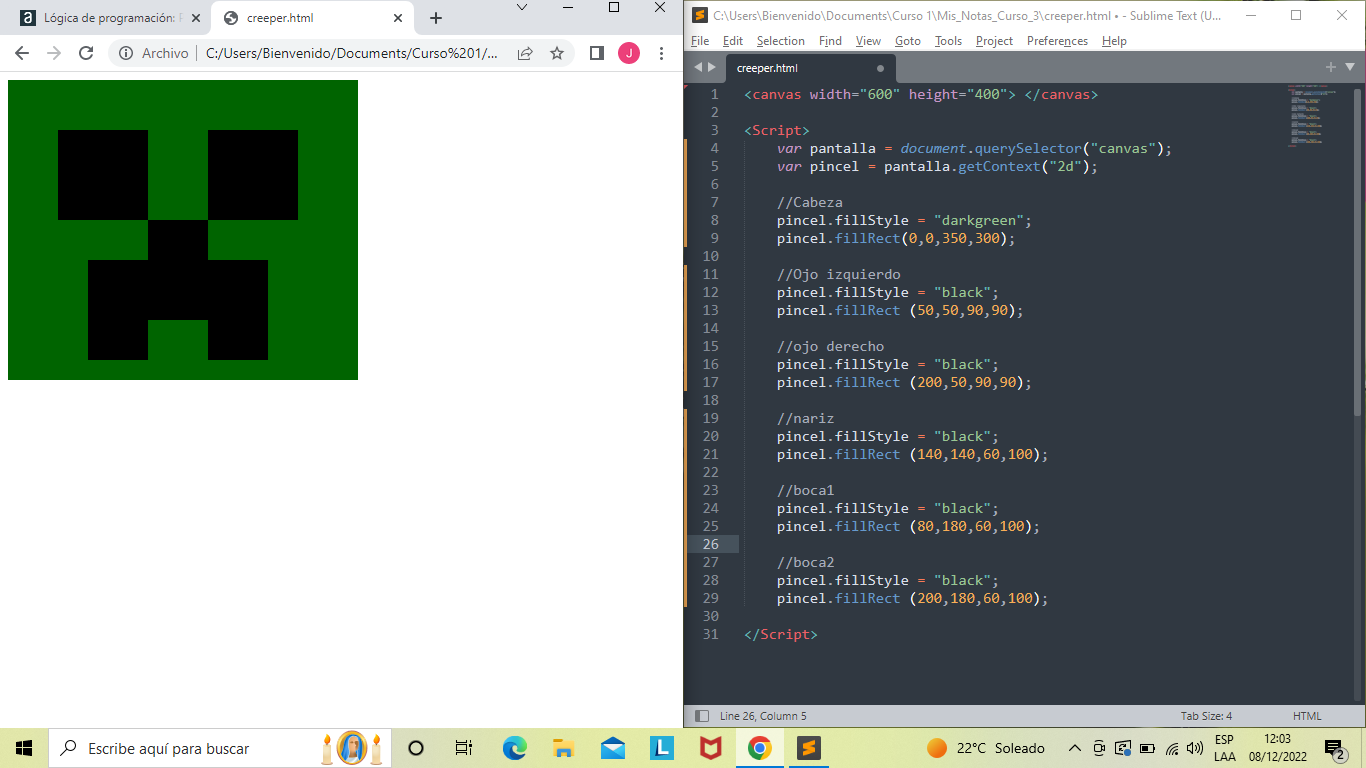1366x768 pixels.
Task: Open Sublime Text Edit menu
Action: pyautogui.click(x=732, y=41)
